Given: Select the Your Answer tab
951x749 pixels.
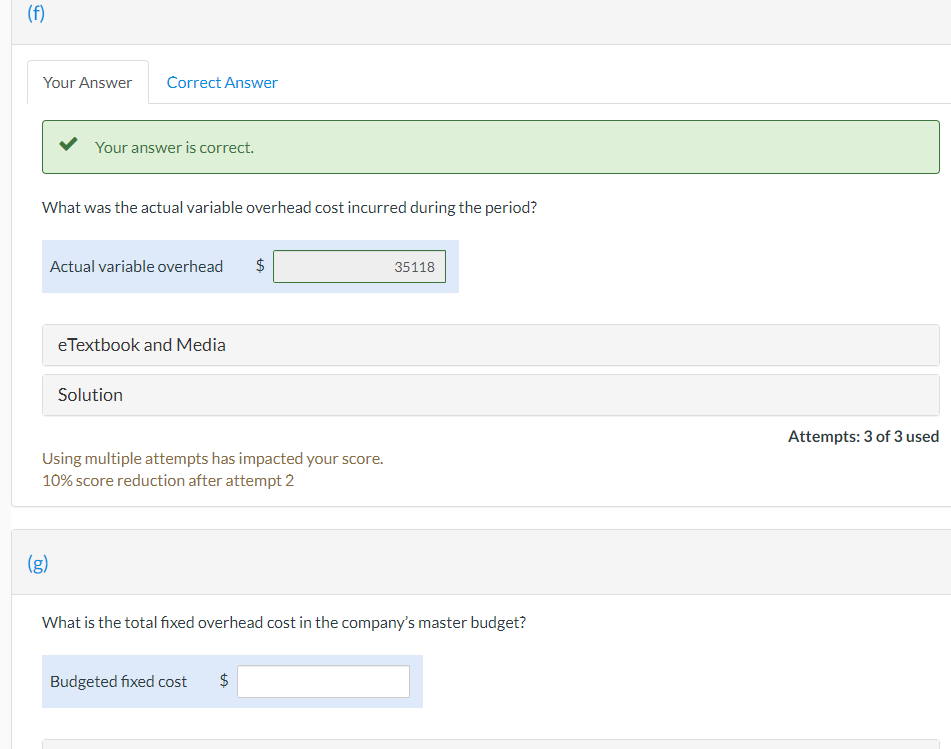Looking at the screenshot, I should [88, 82].
